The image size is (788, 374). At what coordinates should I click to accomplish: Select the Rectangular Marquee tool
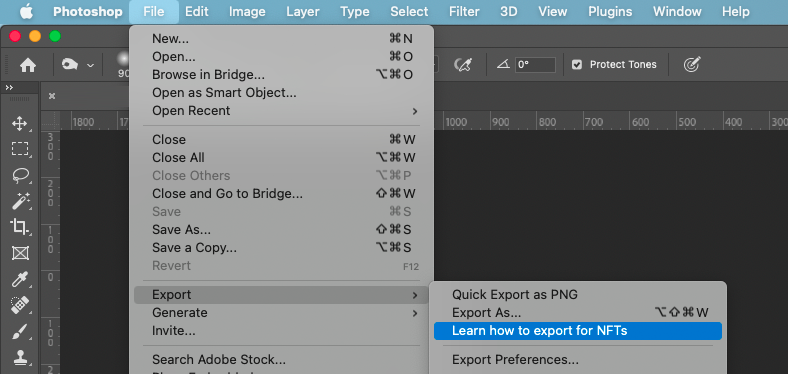pos(20,149)
